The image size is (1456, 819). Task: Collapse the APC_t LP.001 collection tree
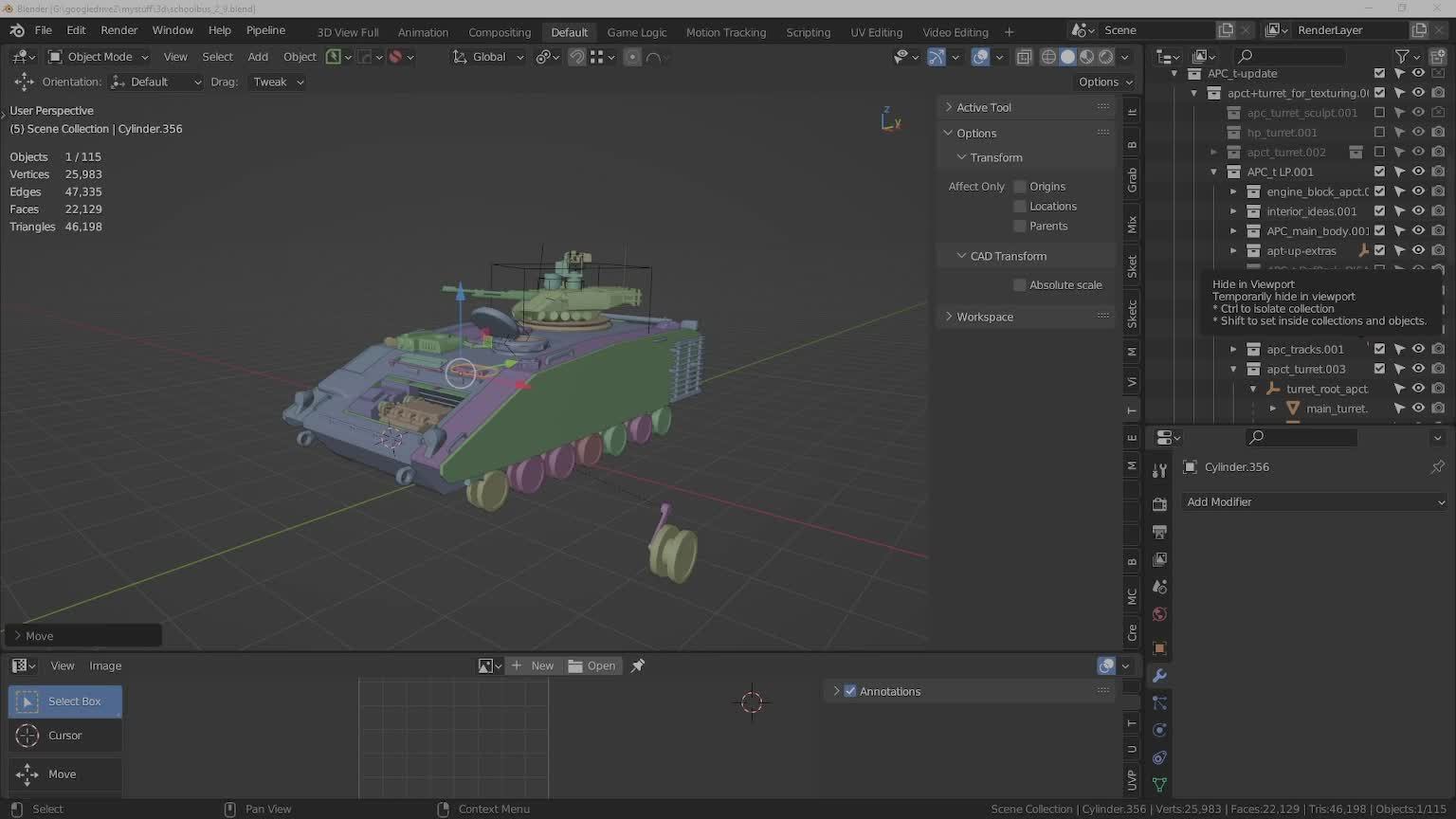[1214, 172]
